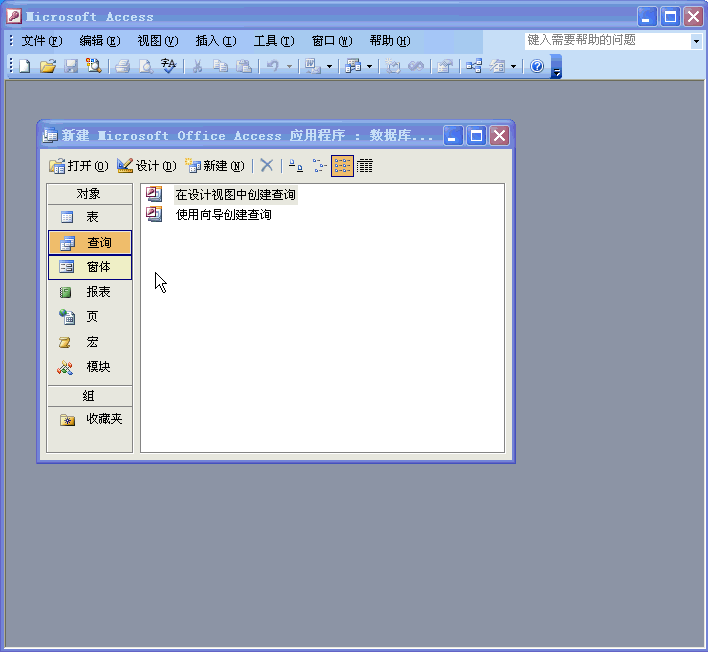Click the New Object icon

click(497, 66)
